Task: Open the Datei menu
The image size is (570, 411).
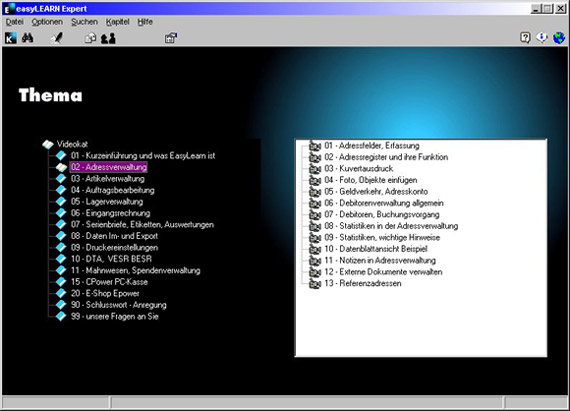Action: (15, 22)
